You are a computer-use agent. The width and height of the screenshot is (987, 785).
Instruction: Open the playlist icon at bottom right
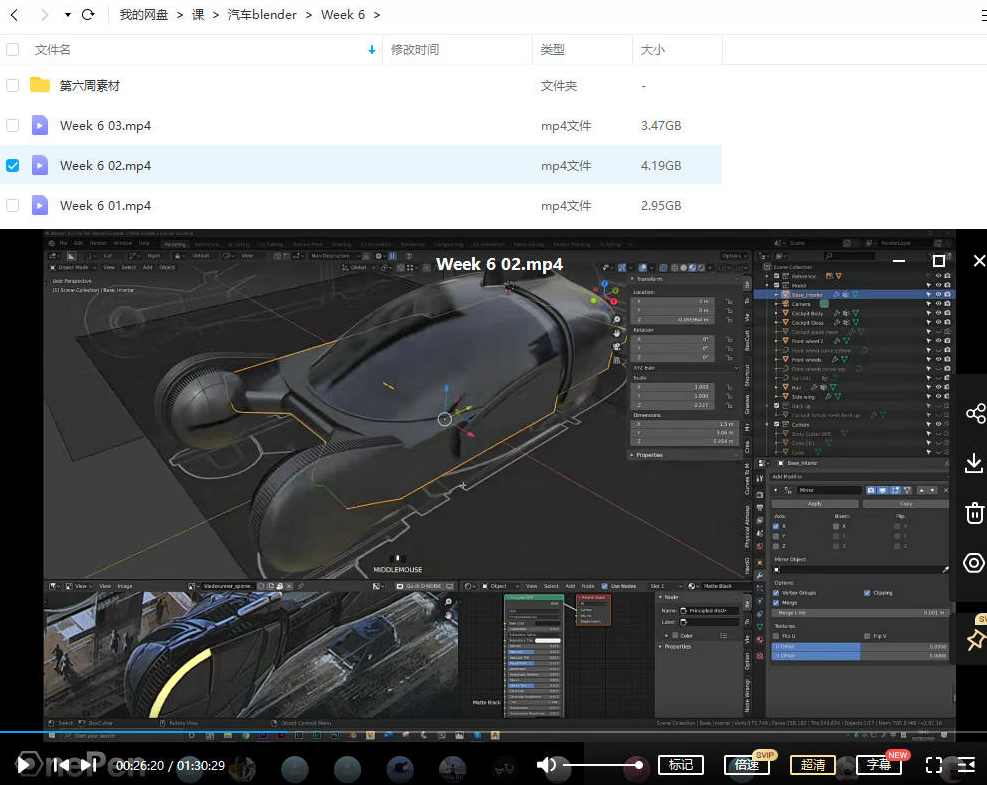click(966, 765)
